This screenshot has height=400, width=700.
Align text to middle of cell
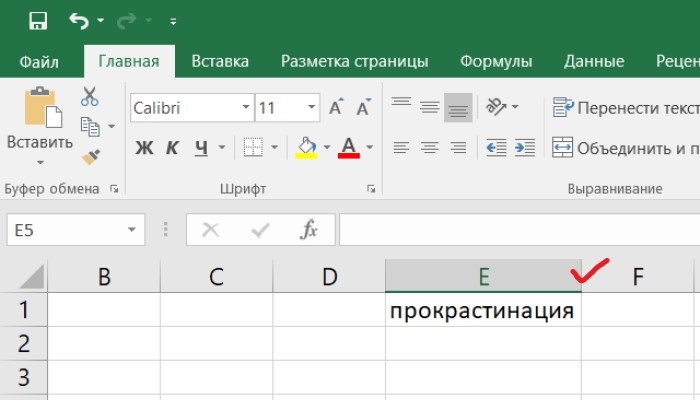click(x=429, y=107)
